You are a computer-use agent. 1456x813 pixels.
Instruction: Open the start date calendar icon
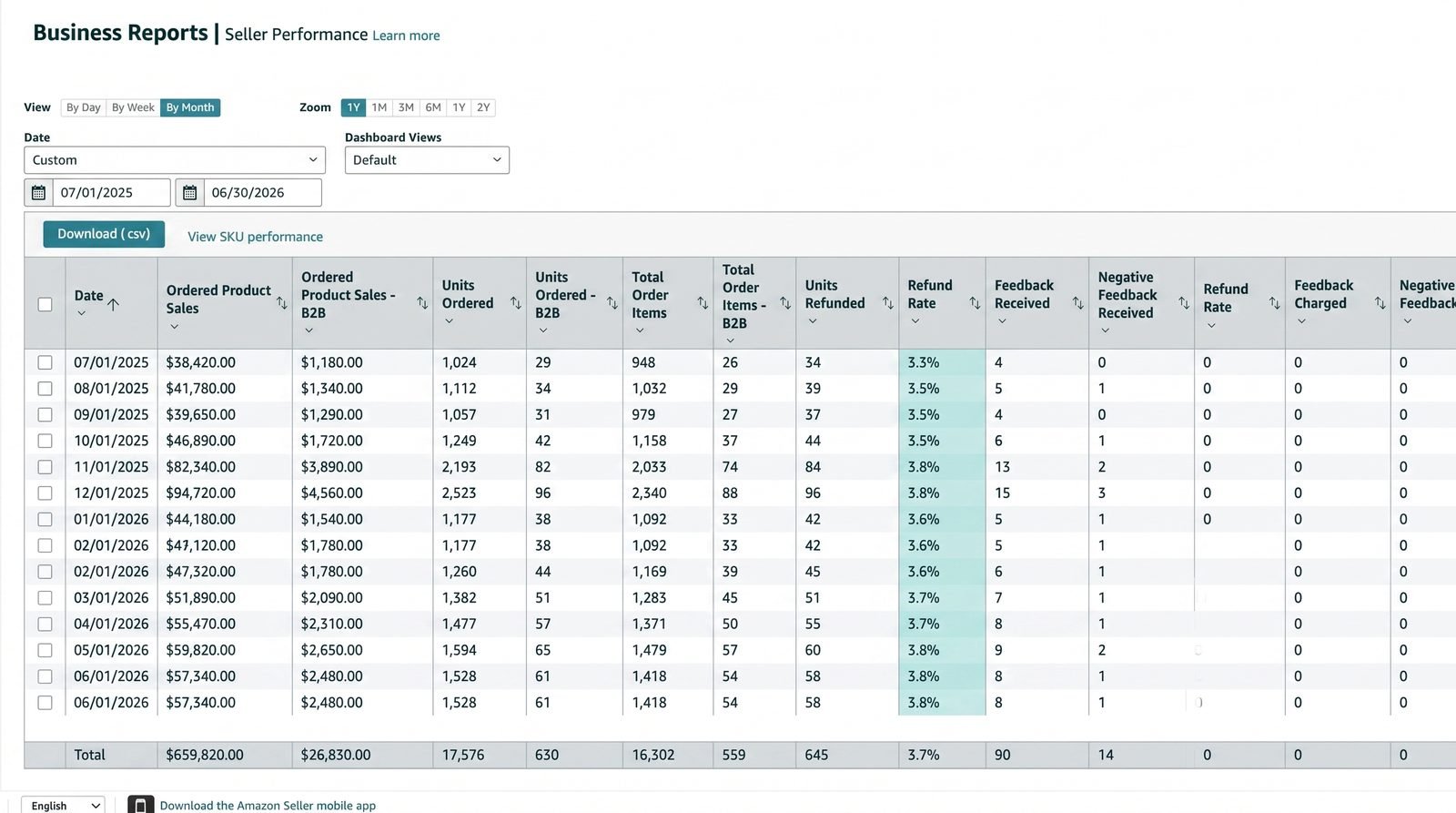click(38, 193)
